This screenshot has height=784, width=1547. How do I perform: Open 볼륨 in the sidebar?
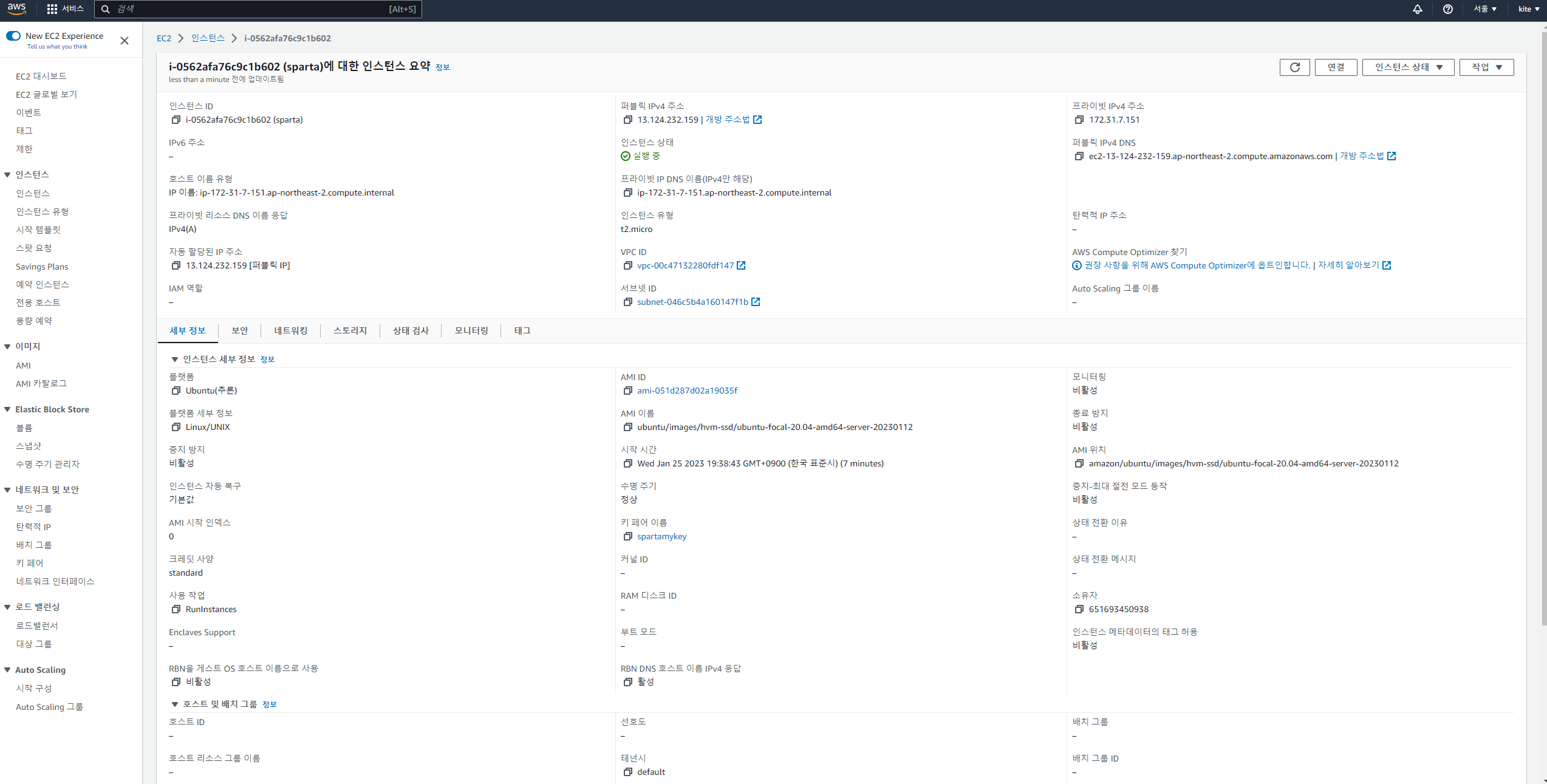24,428
